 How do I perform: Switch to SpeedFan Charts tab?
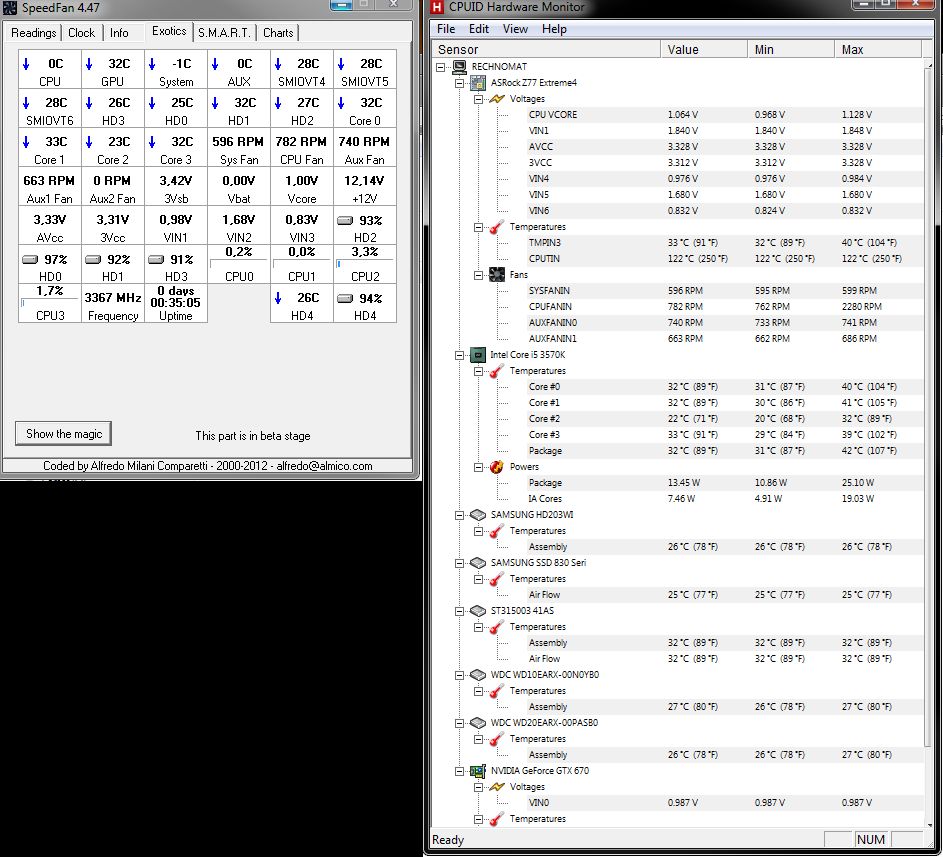tap(278, 32)
